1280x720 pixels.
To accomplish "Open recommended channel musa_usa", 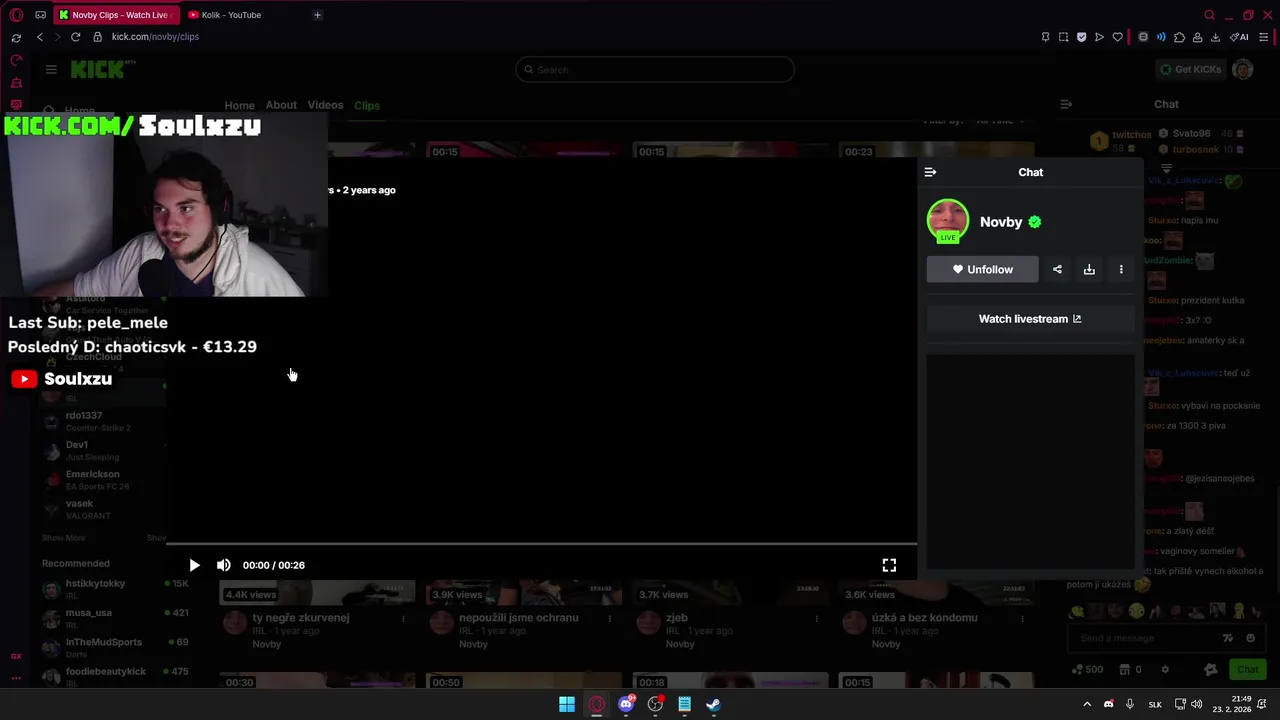I will (x=88, y=612).
